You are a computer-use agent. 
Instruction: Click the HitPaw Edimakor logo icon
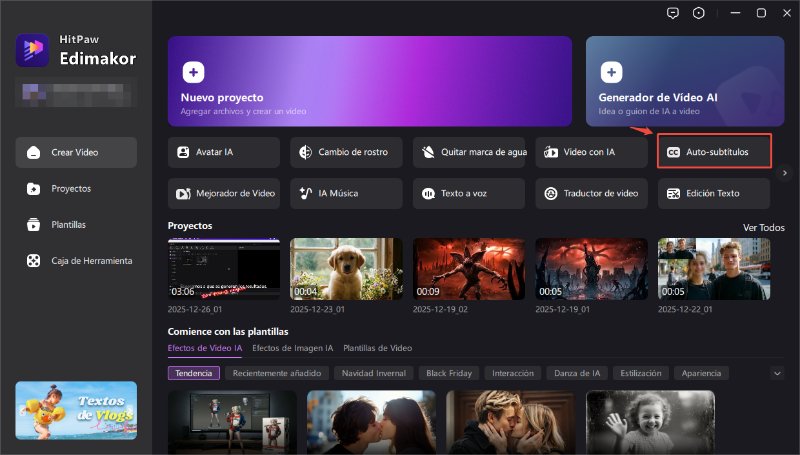(x=32, y=50)
